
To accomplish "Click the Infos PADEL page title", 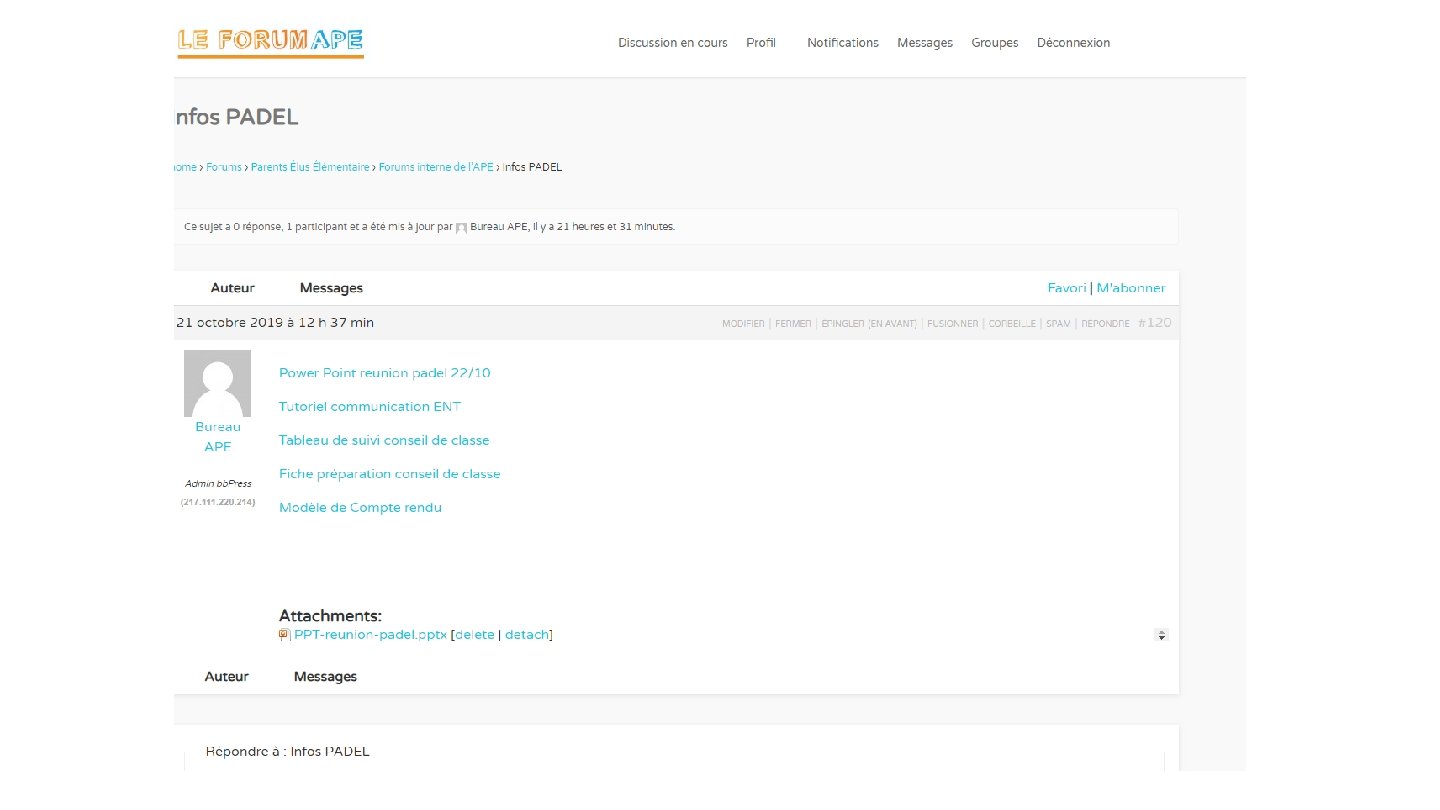I will 236,117.
